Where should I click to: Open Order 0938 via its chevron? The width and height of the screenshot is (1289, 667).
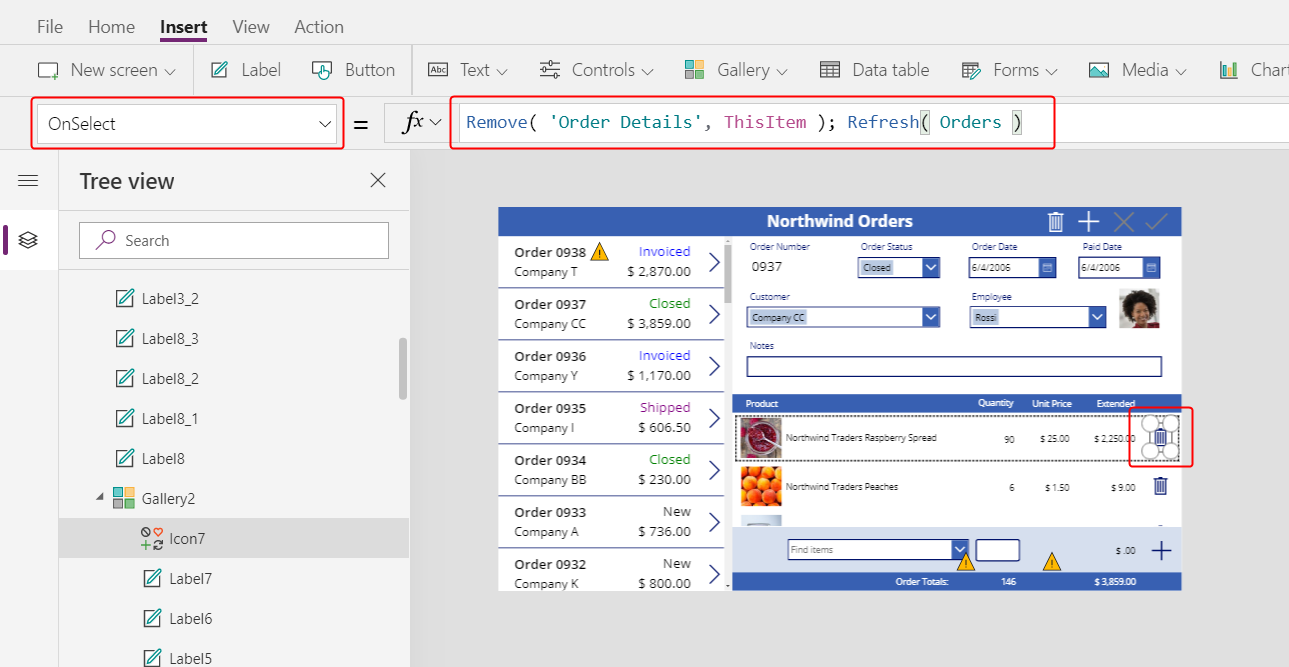pos(714,262)
